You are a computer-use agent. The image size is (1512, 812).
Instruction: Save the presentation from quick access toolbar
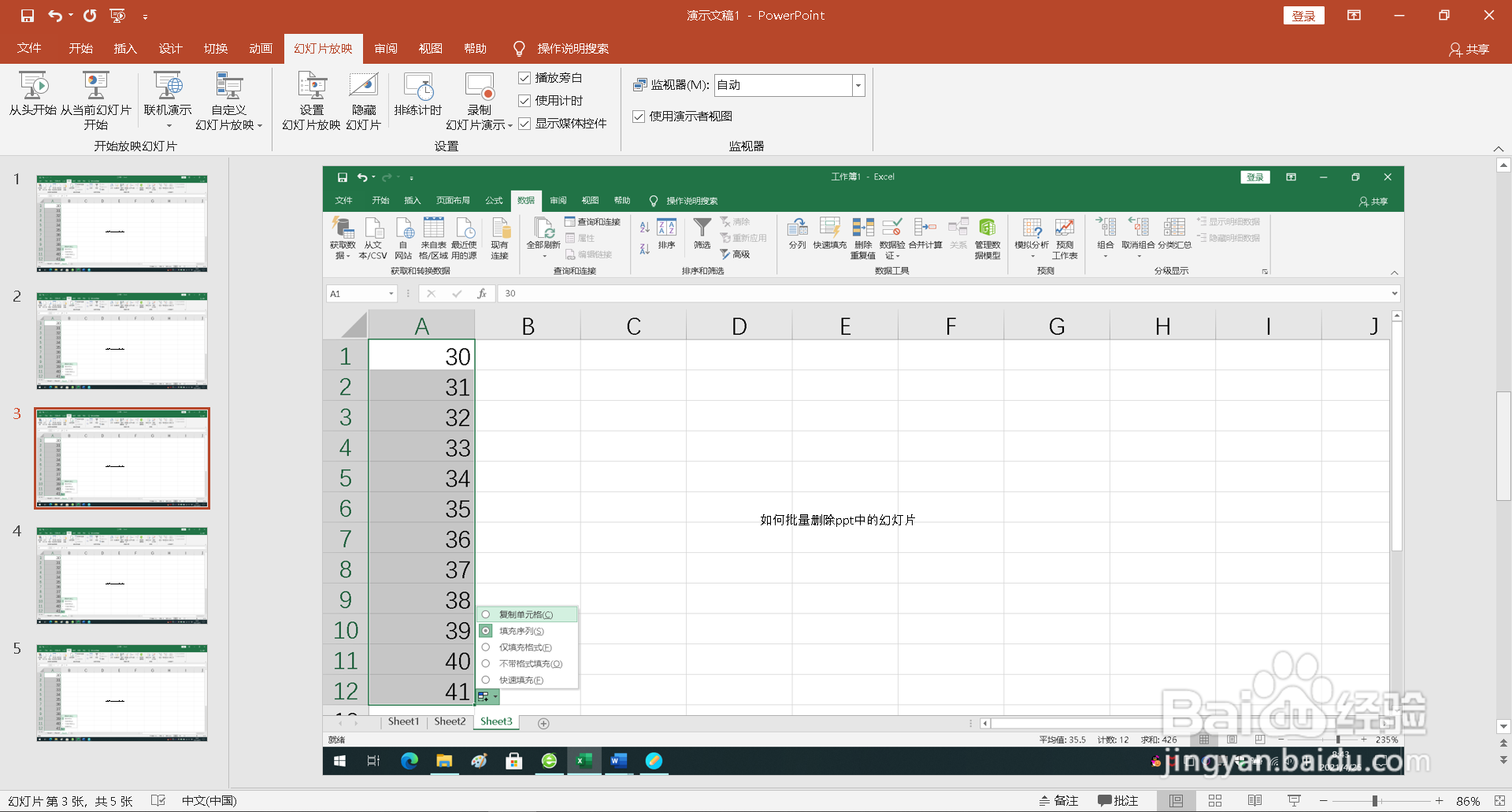pyautogui.click(x=27, y=16)
